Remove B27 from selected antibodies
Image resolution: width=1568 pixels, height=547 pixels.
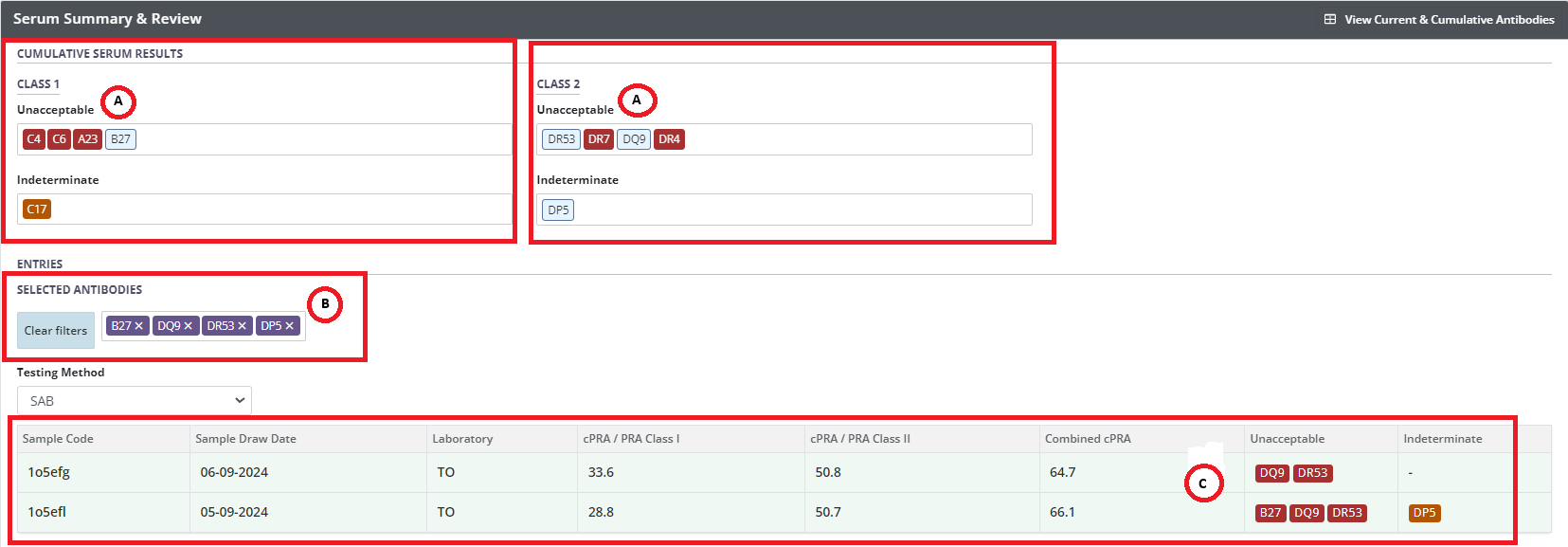tap(139, 326)
